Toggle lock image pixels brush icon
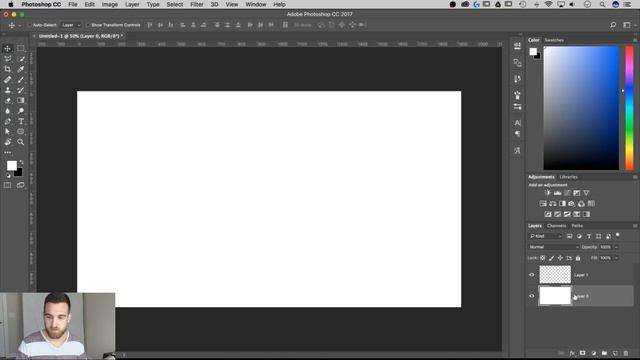 (x=551, y=258)
